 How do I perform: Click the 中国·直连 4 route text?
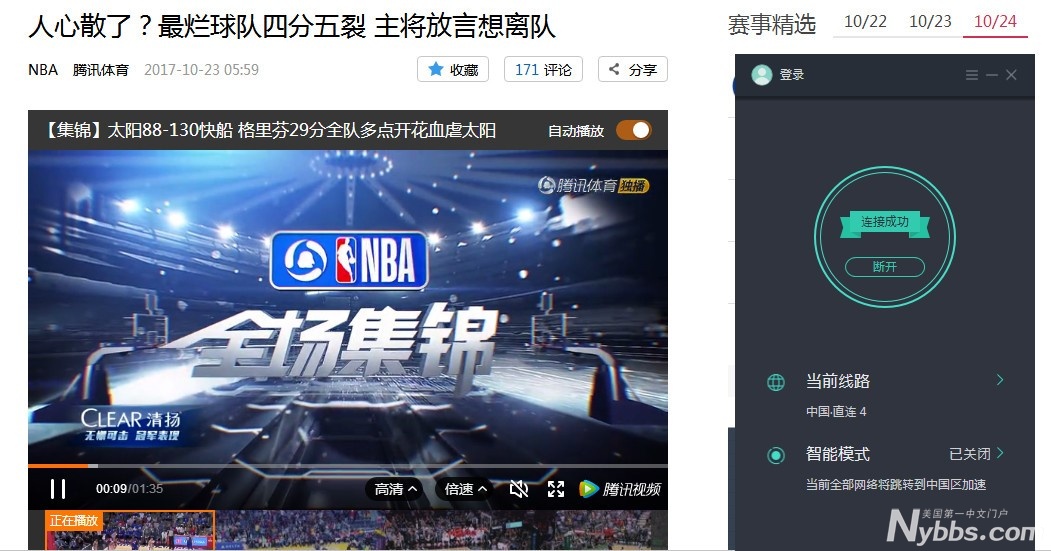click(836, 412)
